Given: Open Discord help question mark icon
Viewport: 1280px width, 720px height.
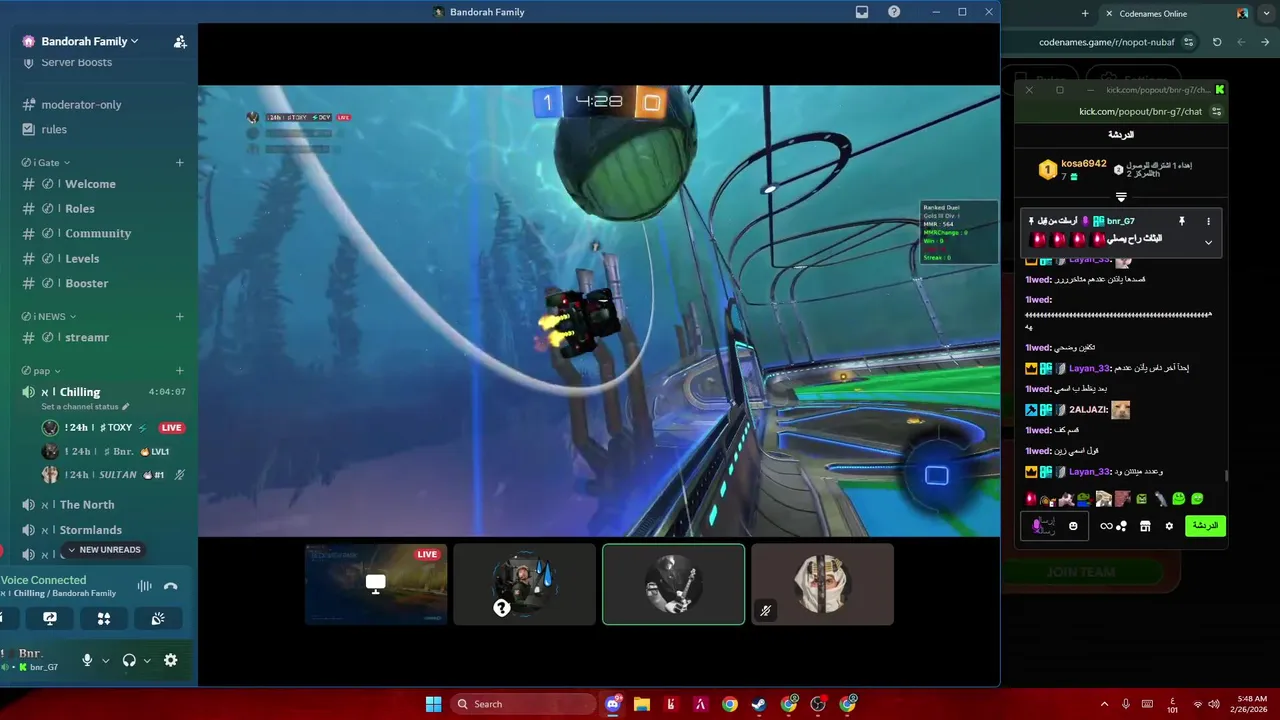Looking at the screenshot, I should point(894,12).
